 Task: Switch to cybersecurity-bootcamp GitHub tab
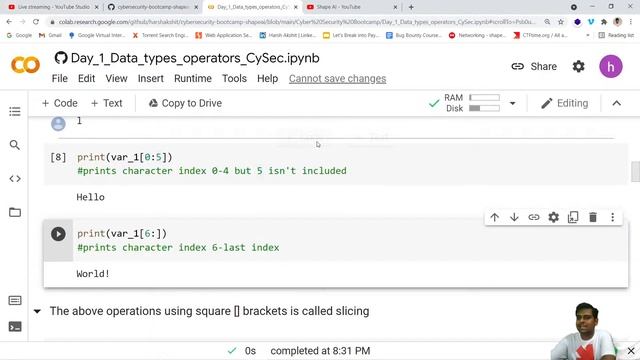(153, 7)
